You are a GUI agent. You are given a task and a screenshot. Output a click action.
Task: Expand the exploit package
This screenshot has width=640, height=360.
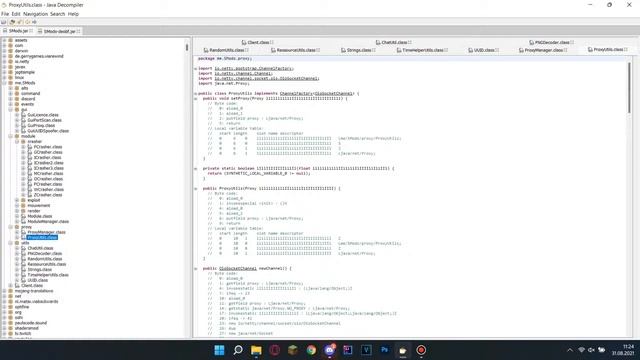coord(17,200)
